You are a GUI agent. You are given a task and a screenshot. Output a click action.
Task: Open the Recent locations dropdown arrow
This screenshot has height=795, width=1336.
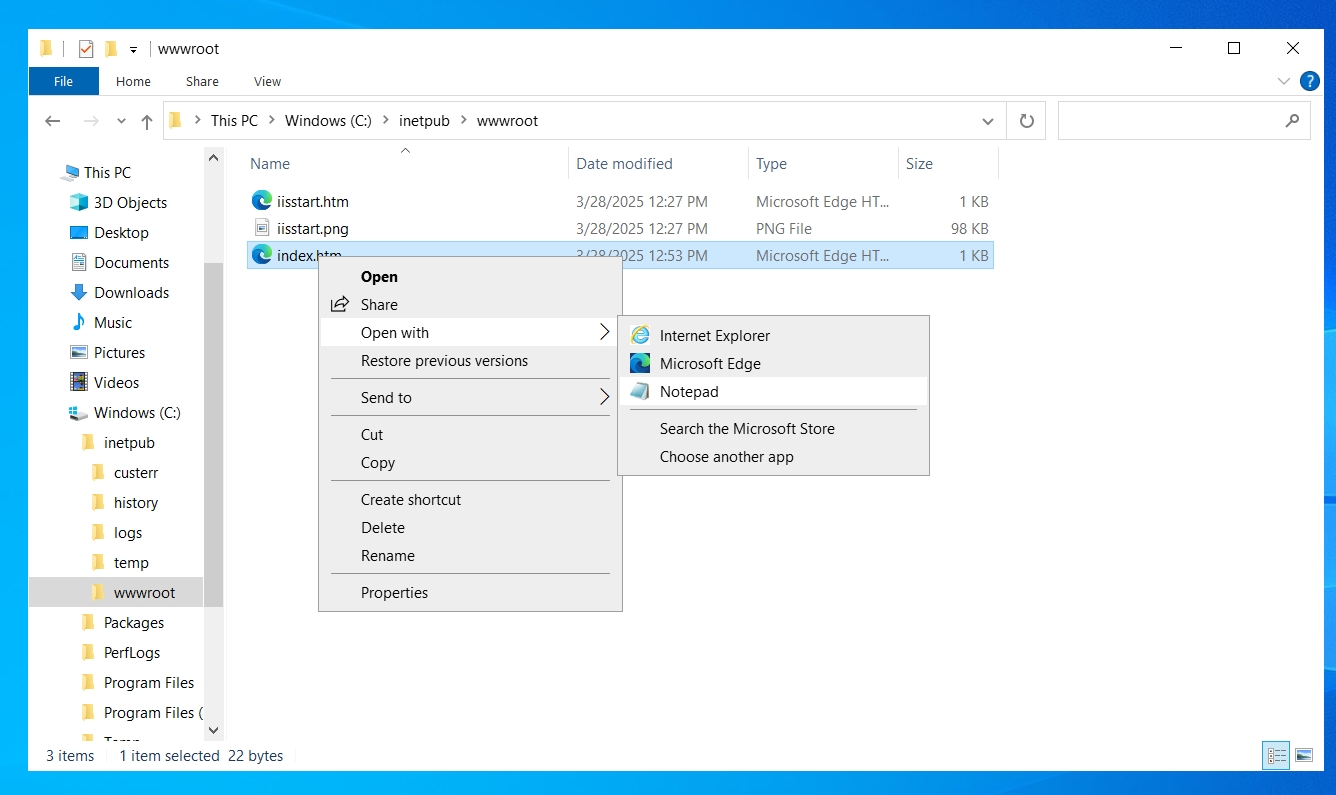pyautogui.click(x=121, y=121)
